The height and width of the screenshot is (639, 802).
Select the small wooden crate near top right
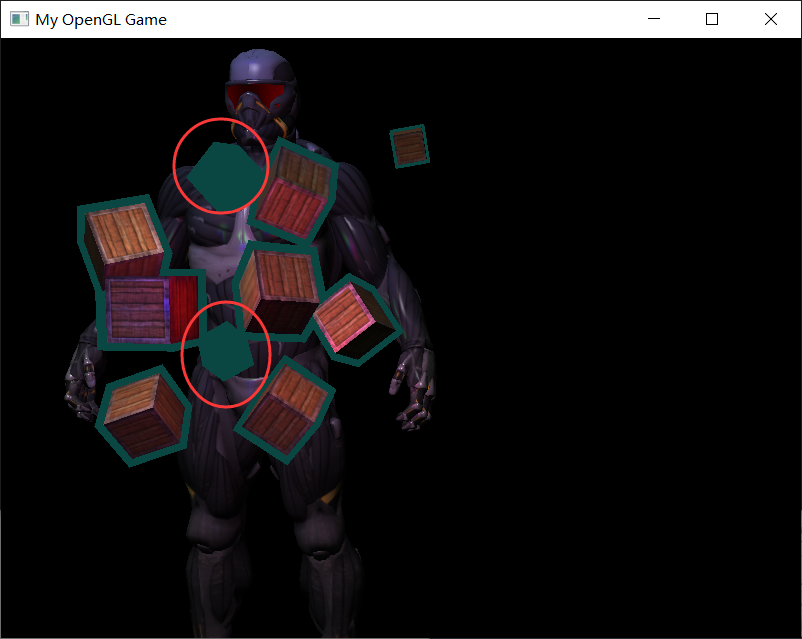click(x=408, y=144)
